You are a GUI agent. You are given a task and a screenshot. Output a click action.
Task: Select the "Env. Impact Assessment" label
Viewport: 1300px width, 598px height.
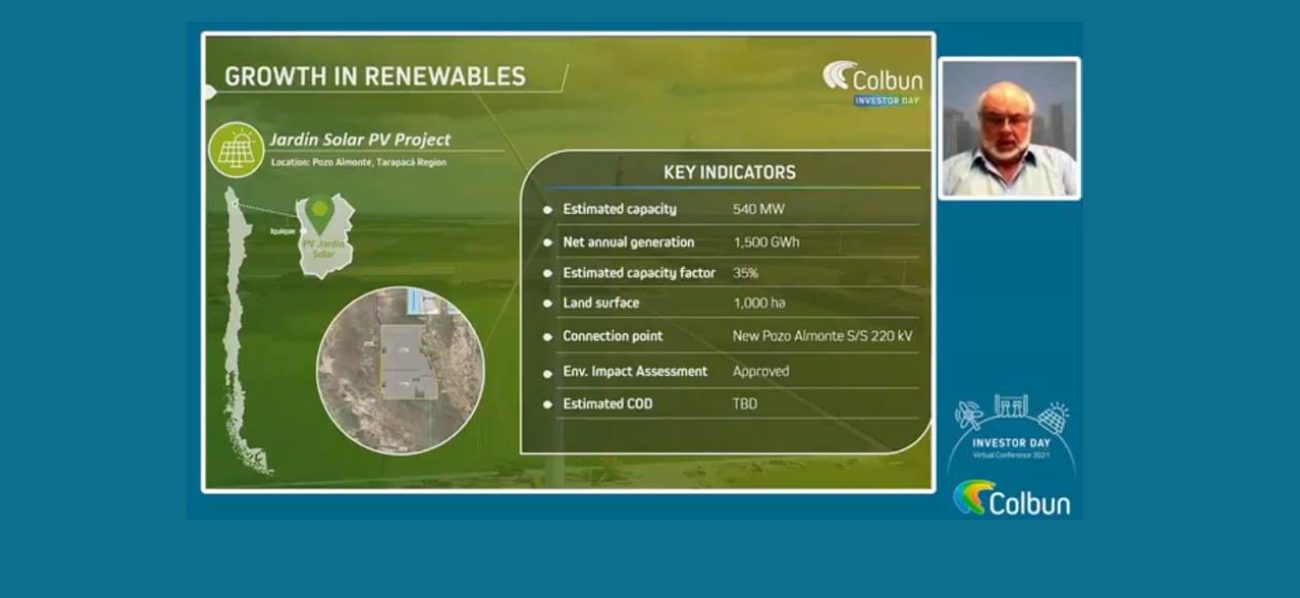(x=635, y=371)
